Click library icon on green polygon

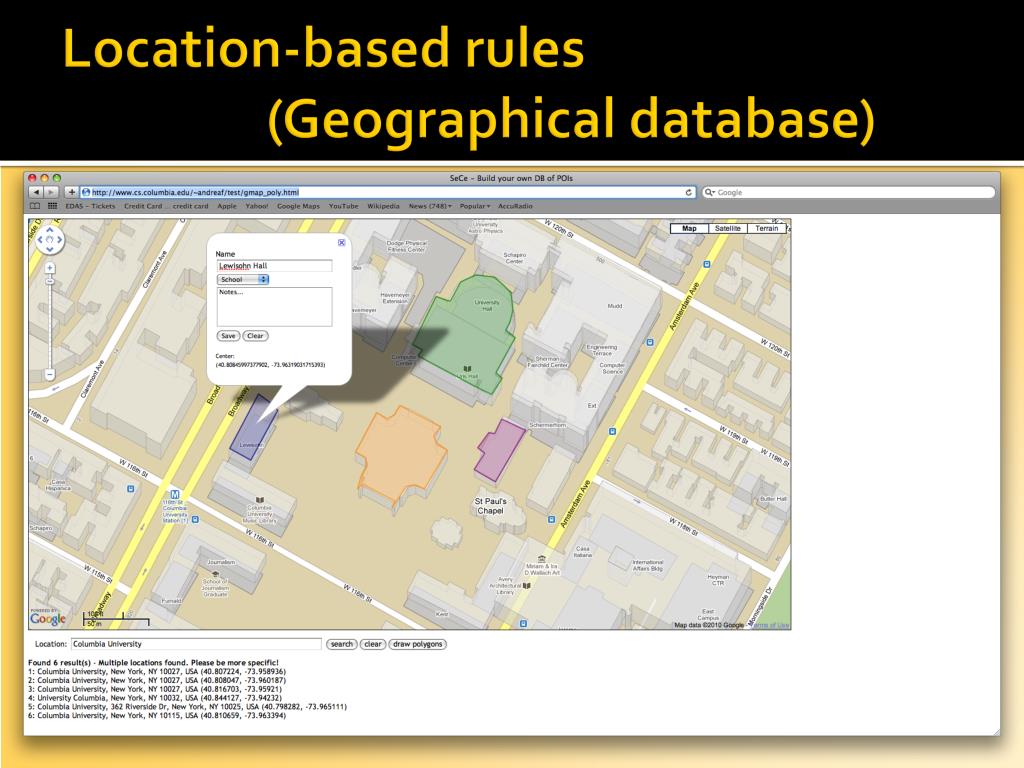coord(467,369)
